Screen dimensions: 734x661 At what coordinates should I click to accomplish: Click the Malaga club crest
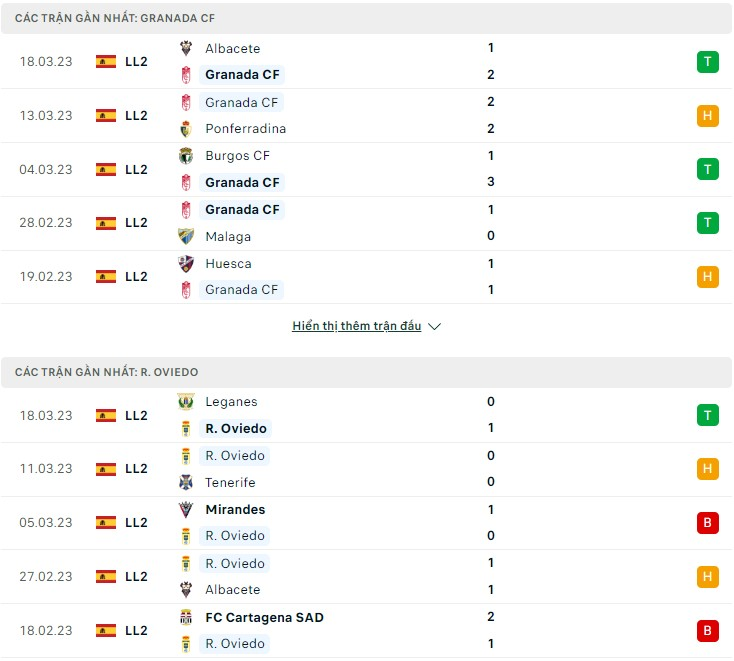pyautogui.click(x=186, y=236)
